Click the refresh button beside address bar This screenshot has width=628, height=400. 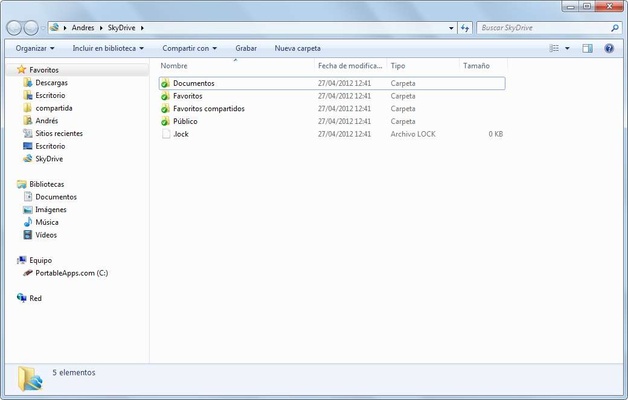pos(465,28)
